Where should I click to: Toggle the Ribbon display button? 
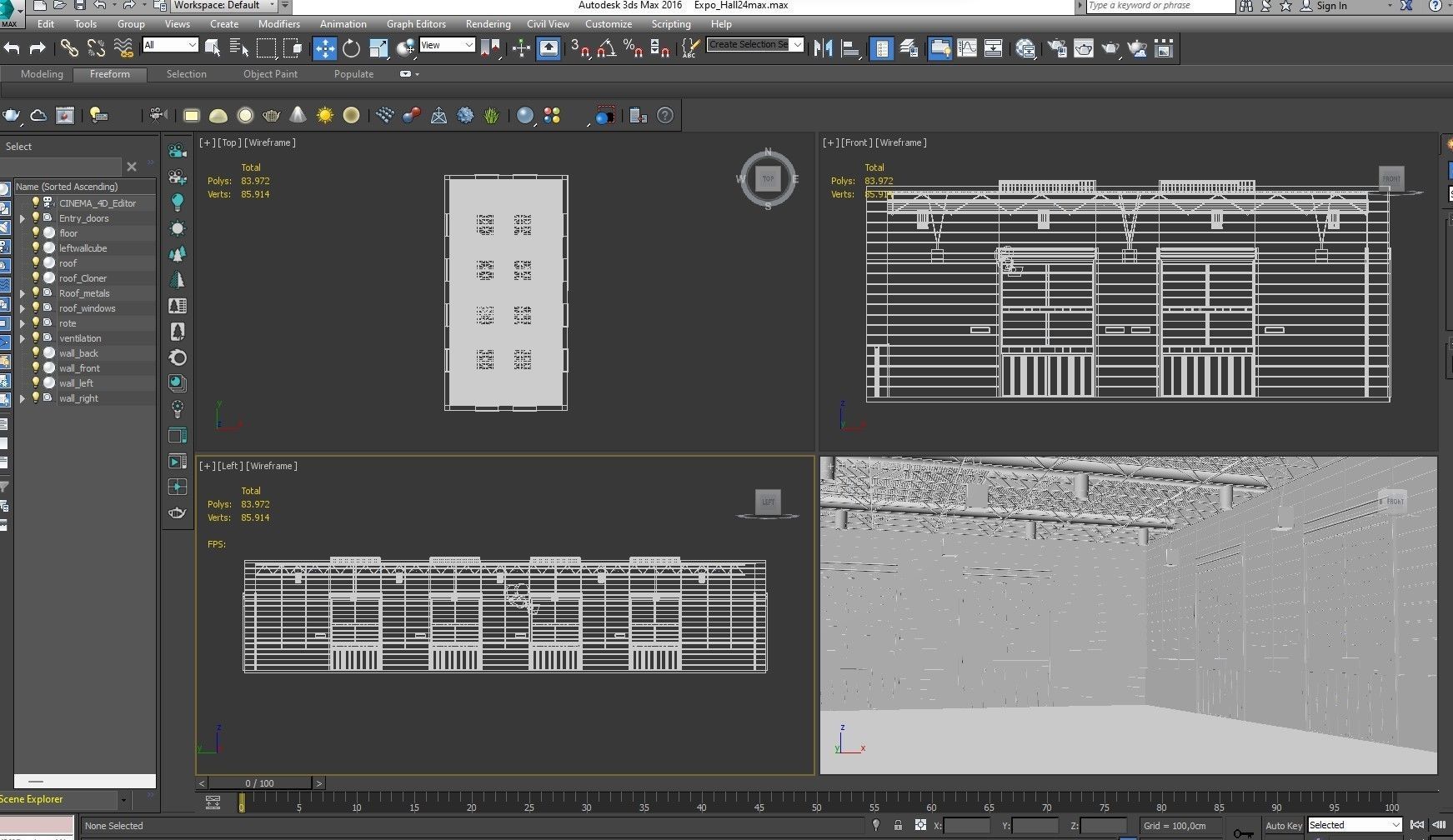tap(939, 48)
